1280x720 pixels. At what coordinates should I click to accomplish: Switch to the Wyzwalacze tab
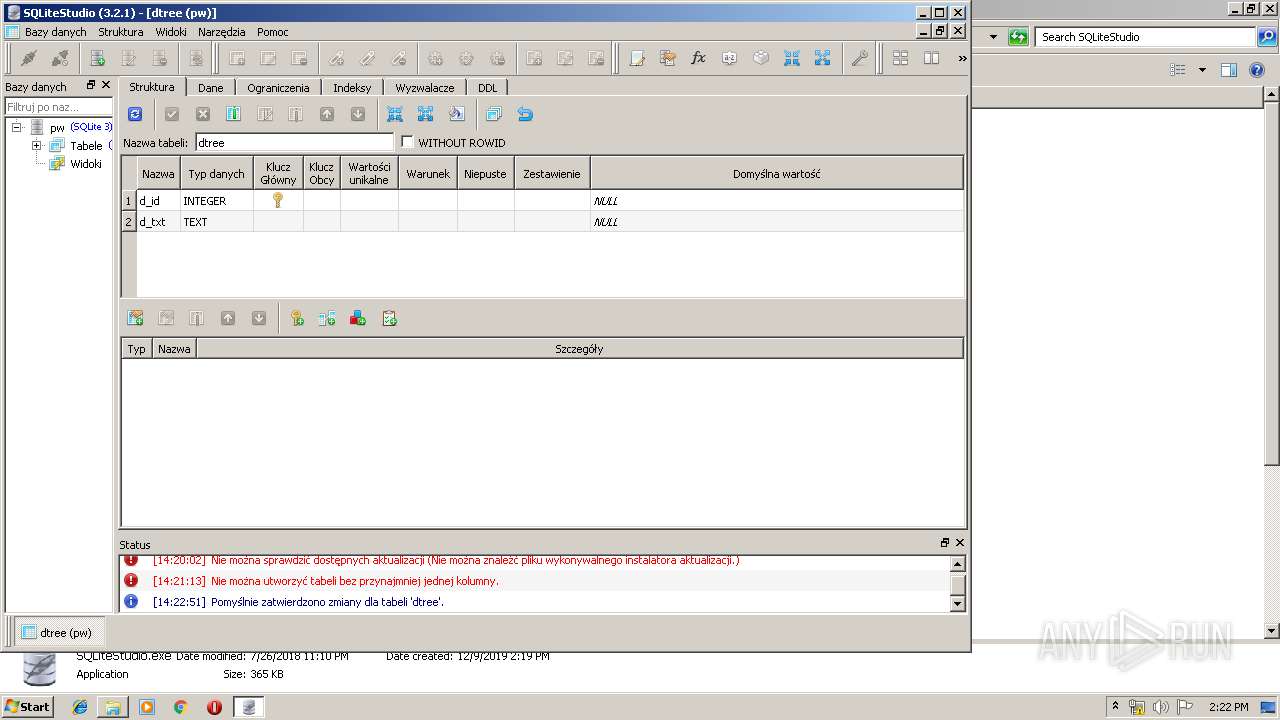click(x=424, y=88)
